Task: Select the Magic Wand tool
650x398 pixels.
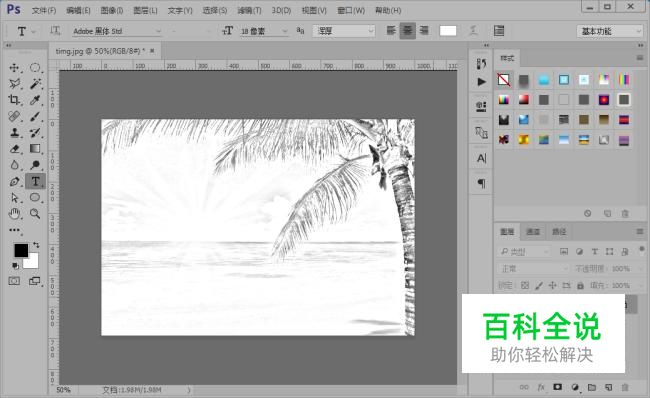Action: click(35, 84)
